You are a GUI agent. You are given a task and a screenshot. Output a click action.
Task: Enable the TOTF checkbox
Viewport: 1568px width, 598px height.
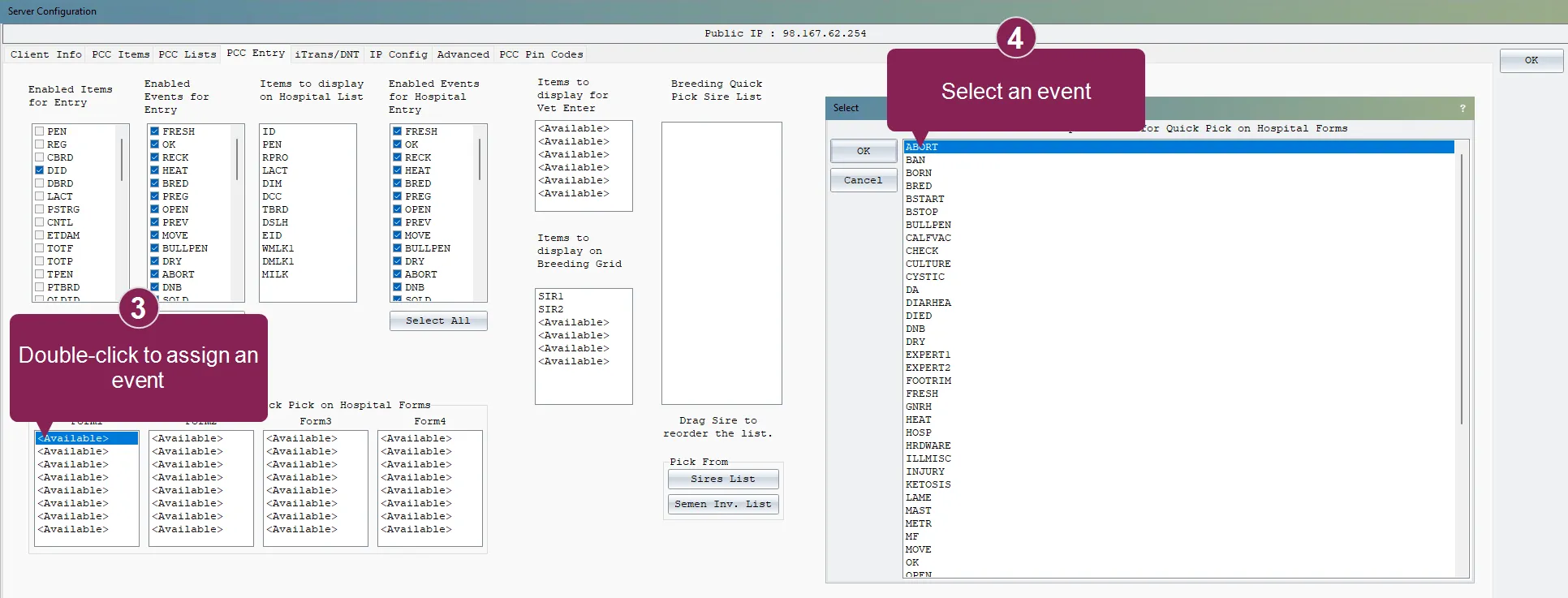click(x=39, y=248)
